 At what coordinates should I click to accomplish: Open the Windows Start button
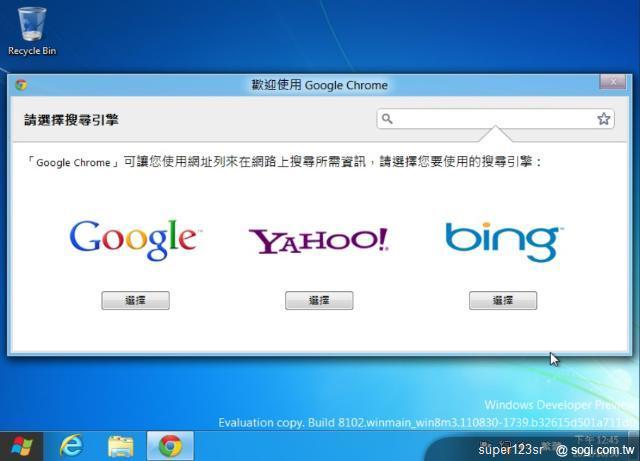coord(22,446)
